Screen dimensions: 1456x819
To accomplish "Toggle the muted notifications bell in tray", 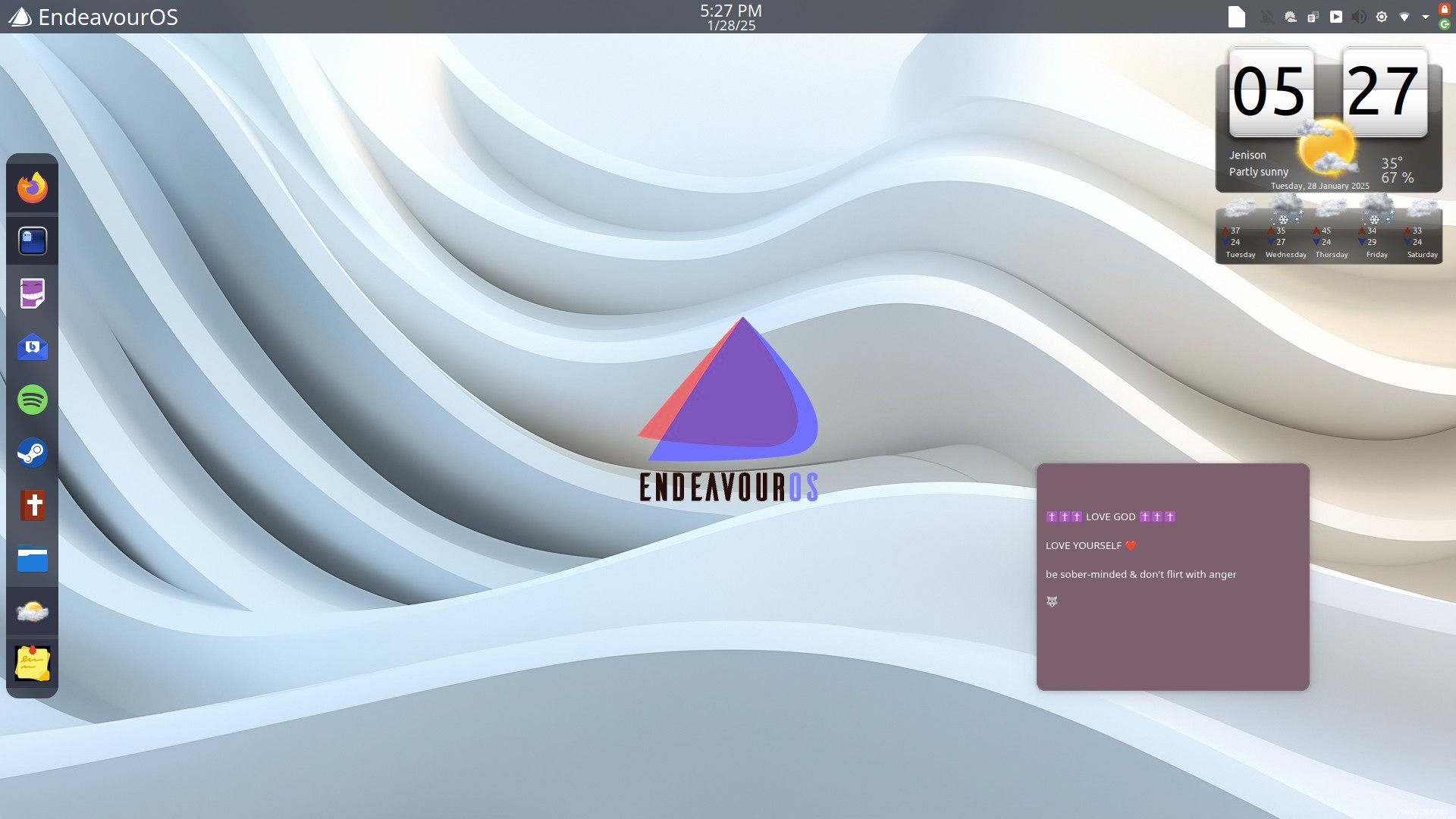I will pos(1267,17).
